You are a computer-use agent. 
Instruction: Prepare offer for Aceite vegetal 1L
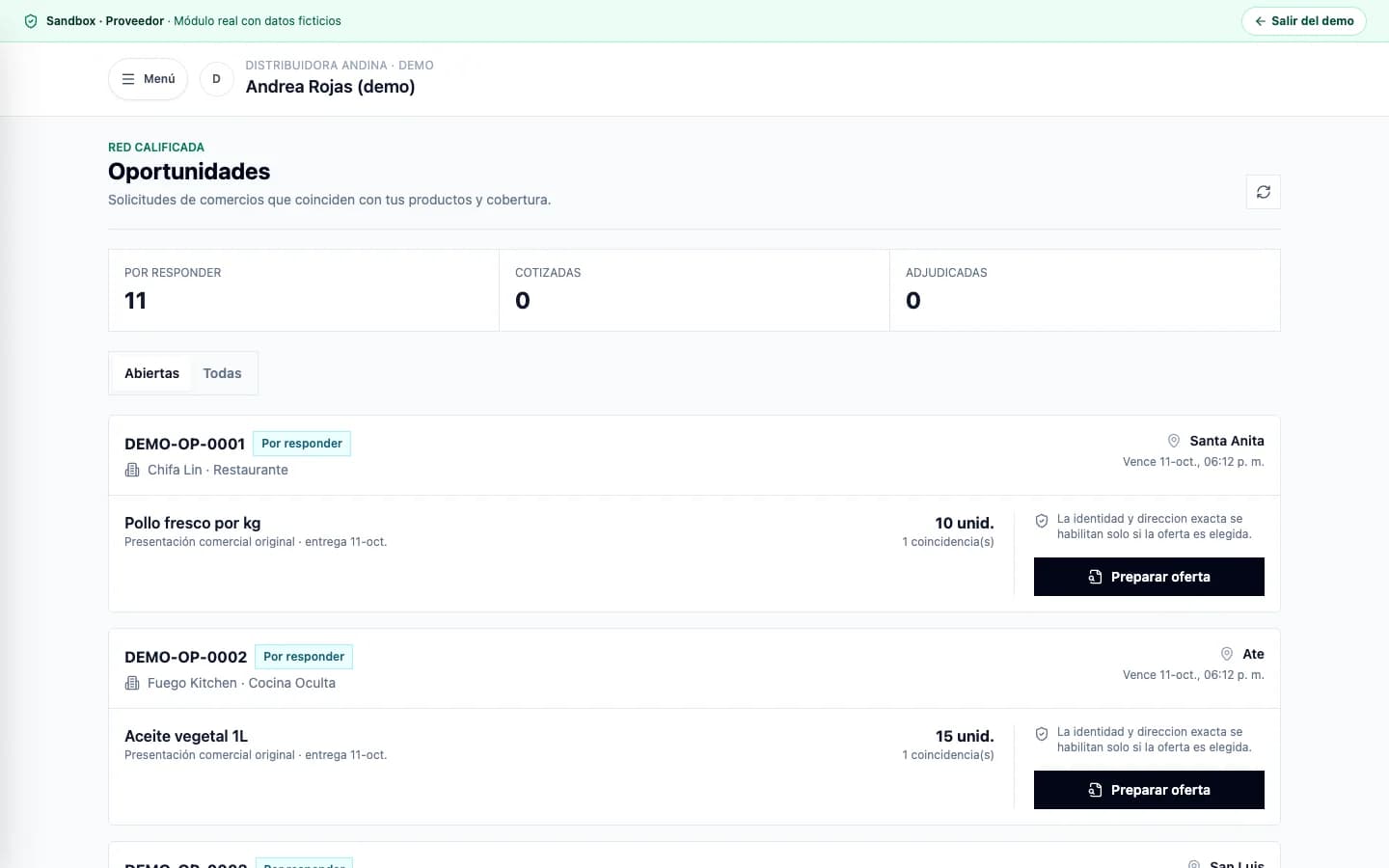(1149, 790)
